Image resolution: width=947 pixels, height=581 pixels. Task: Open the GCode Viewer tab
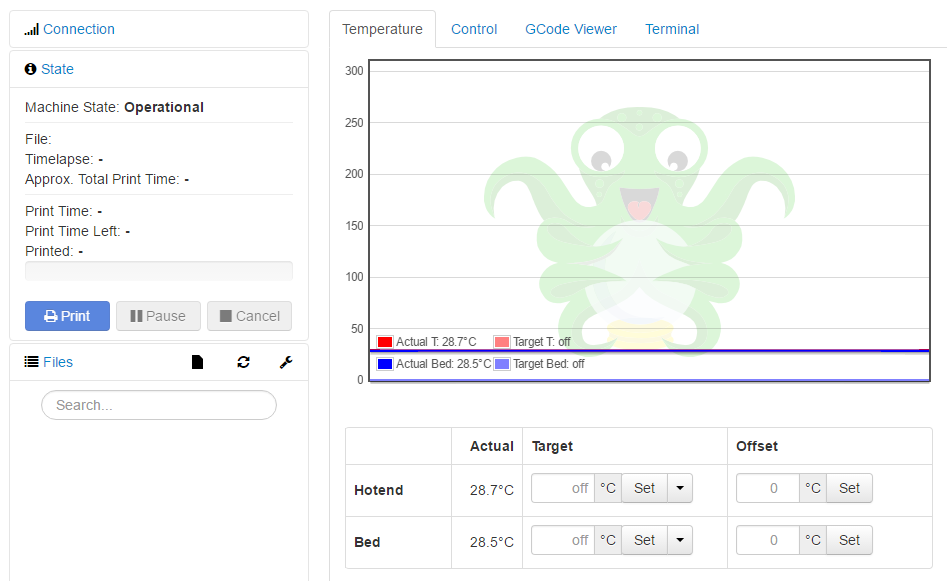click(x=571, y=29)
